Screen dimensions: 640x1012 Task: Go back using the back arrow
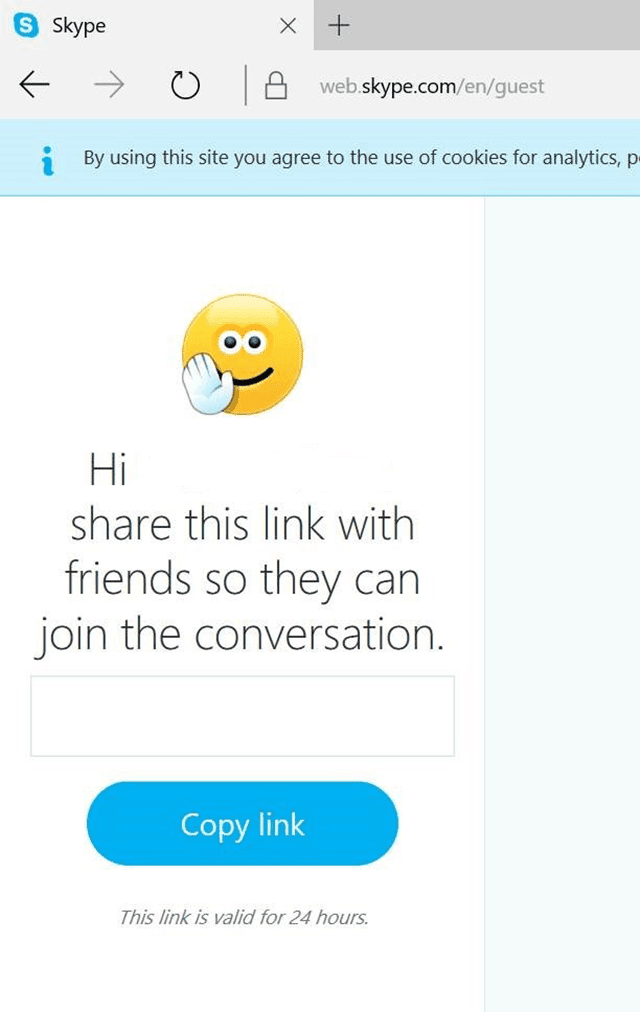click(35, 85)
